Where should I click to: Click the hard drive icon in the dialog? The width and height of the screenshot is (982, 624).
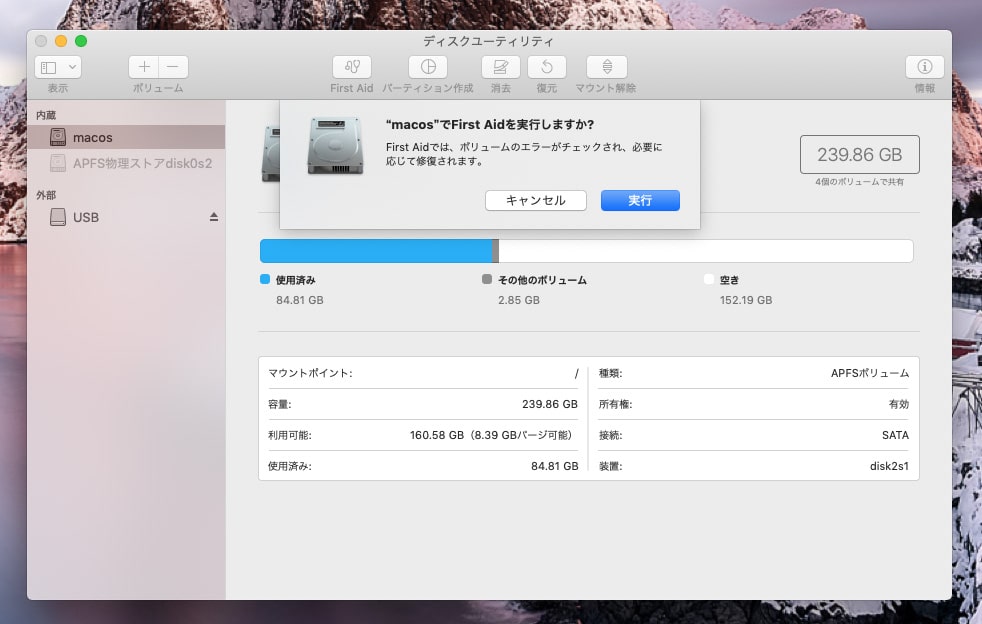click(x=335, y=145)
